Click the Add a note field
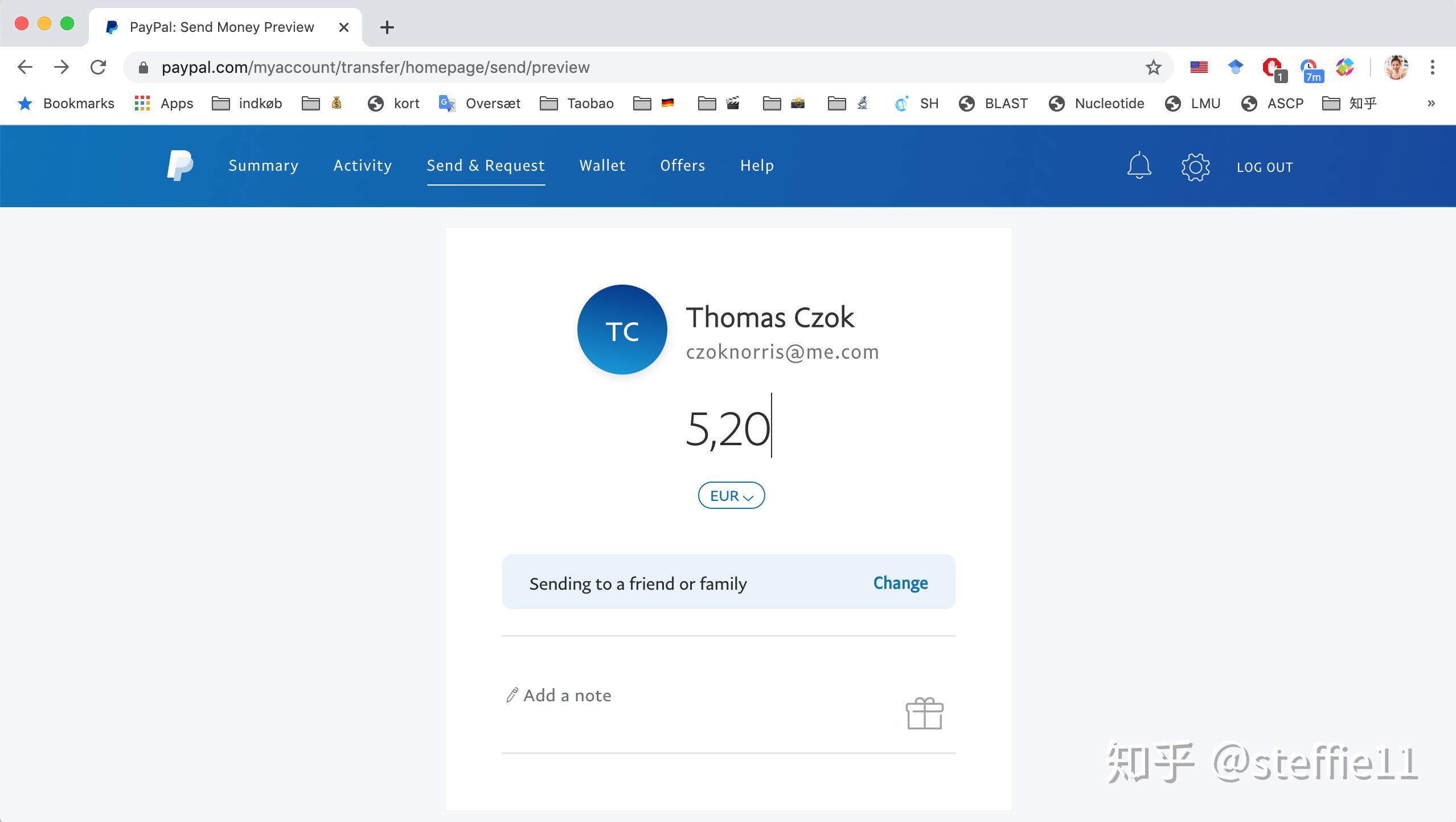 click(x=567, y=696)
